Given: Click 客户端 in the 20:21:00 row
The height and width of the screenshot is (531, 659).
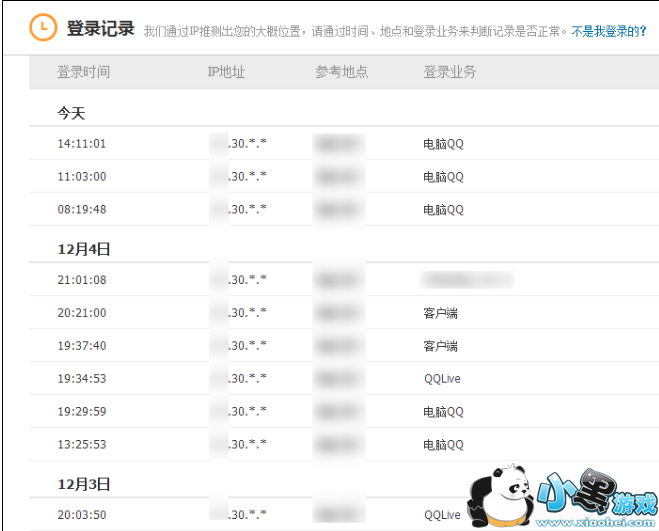Looking at the screenshot, I should click(440, 313).
